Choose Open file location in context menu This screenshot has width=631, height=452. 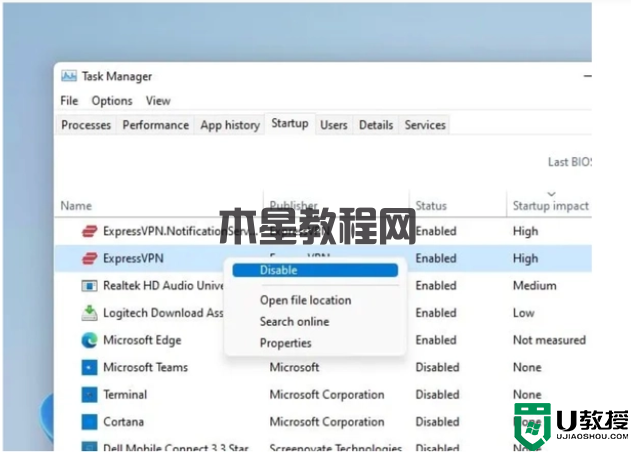305,300
